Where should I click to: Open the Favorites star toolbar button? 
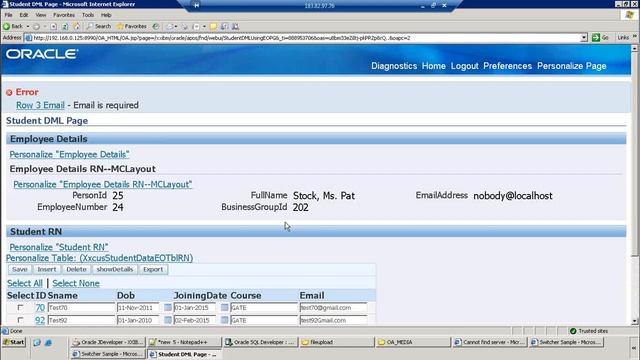pyautogui.click(x=131, y=26)
